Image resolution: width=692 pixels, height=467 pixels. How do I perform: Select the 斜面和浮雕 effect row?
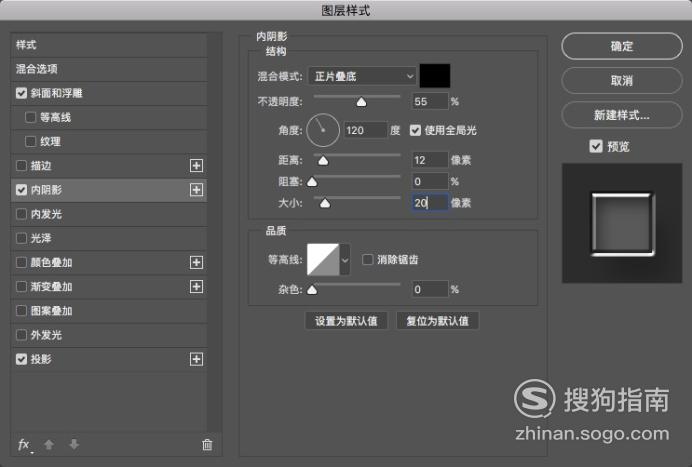tap(109, 93)
